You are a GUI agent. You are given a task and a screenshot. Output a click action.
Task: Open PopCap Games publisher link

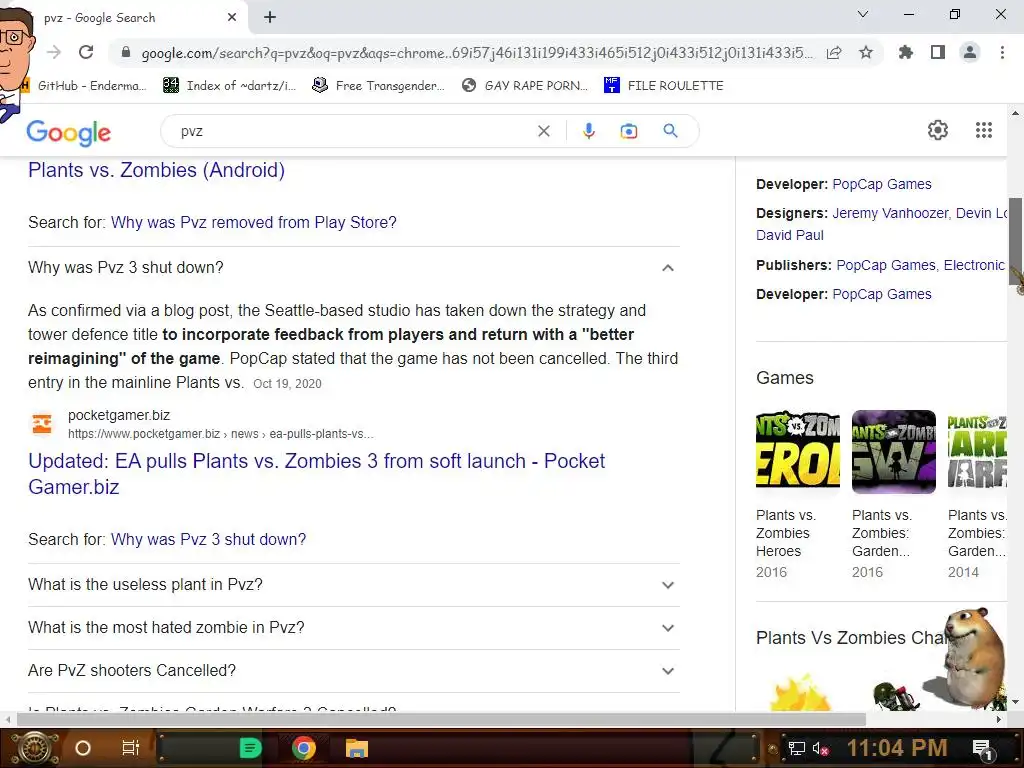(886, 265)
